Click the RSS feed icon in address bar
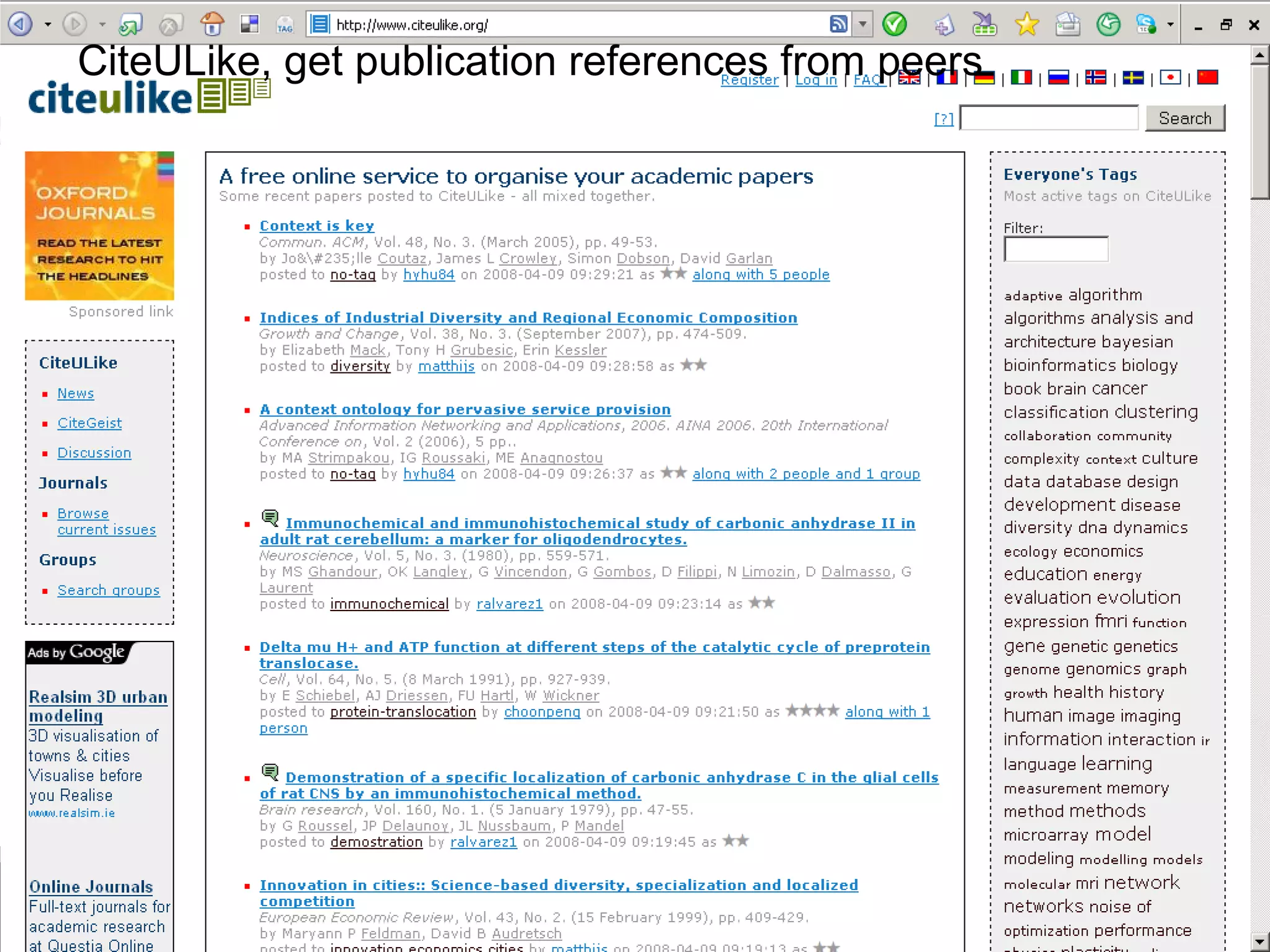Image resolution: width=1270 pixels, height=952 pixels. pos(838,25)
